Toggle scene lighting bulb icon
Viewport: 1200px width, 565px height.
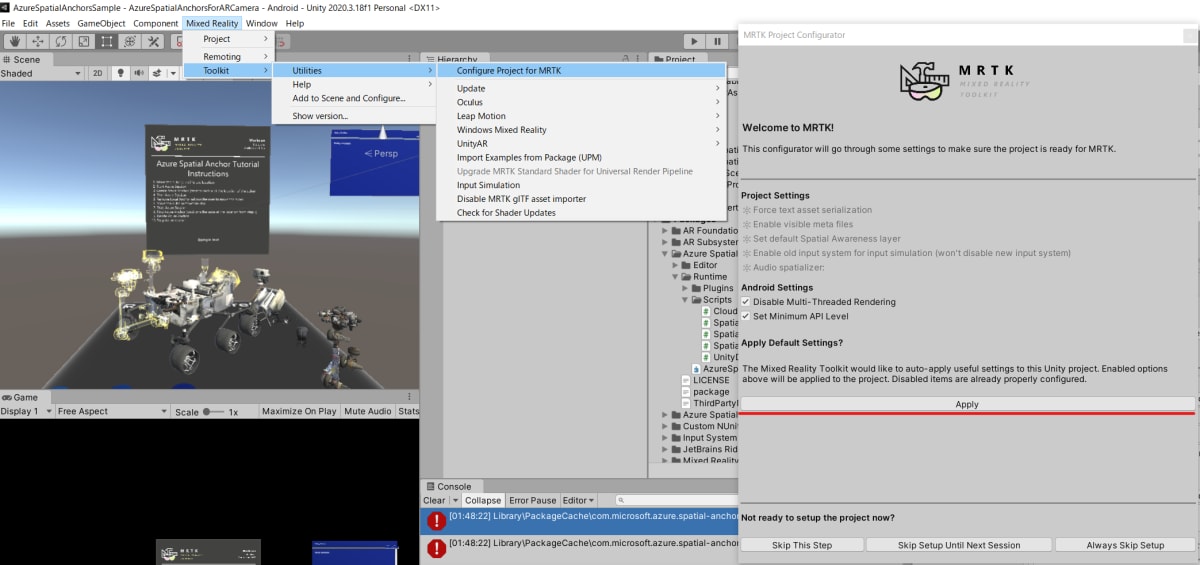pos(121,73)
